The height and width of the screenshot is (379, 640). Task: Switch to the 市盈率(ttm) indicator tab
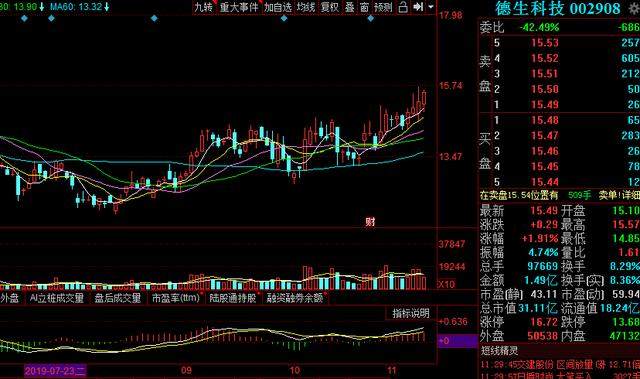[176, 298]
